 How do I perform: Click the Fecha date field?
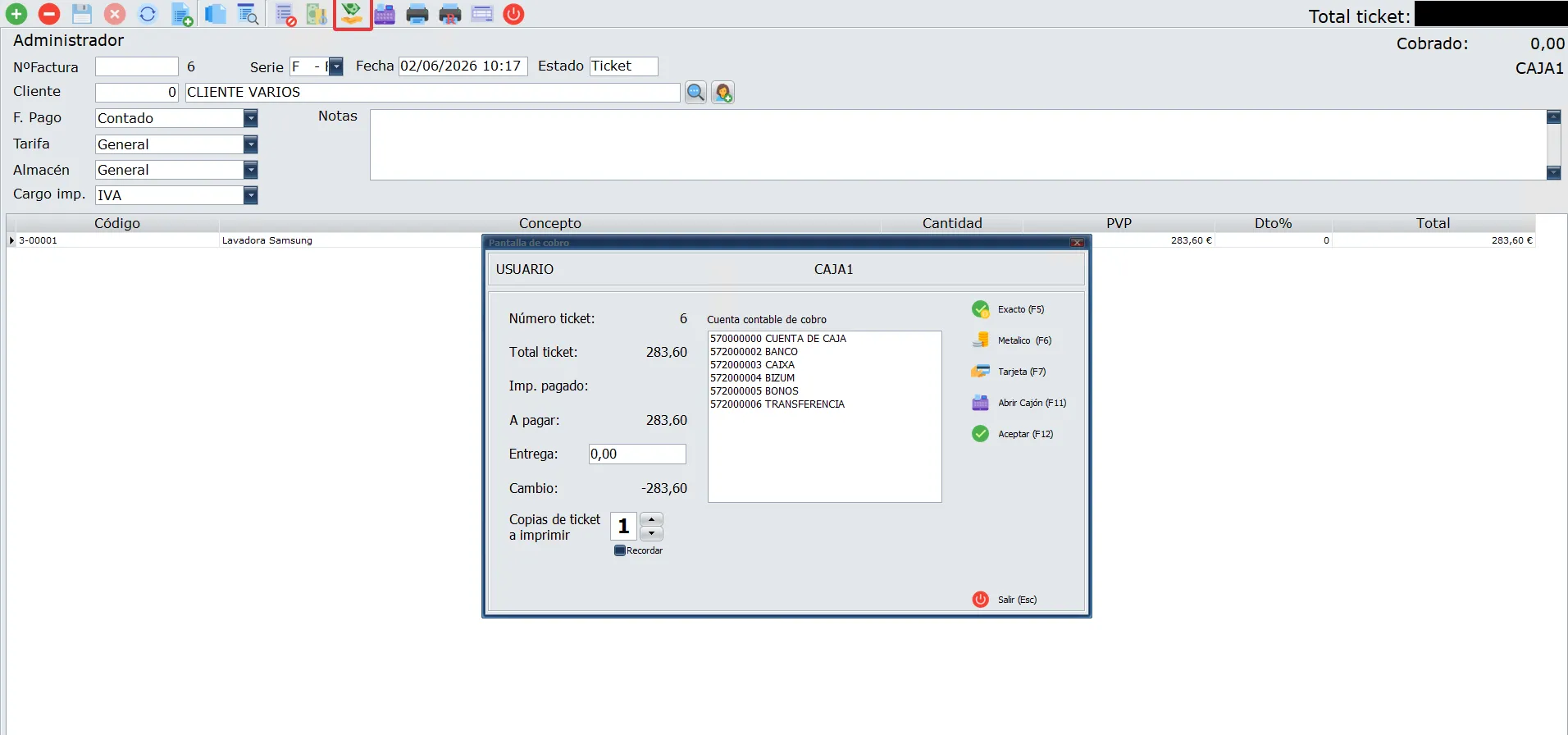pyautogui.click(x=463, y=66)
